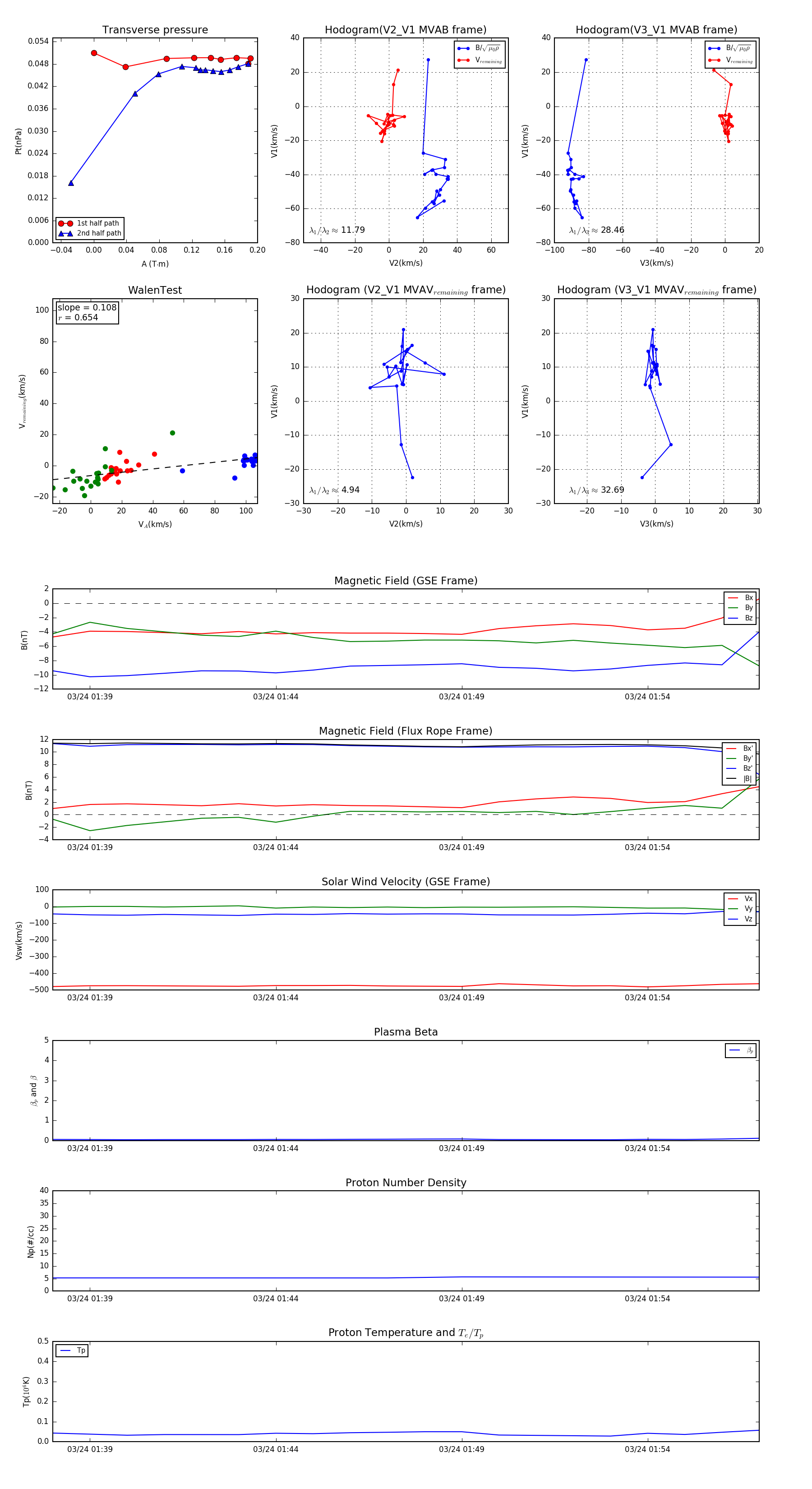Click the 'slope = 0.108' text box

tap(87, 308)
